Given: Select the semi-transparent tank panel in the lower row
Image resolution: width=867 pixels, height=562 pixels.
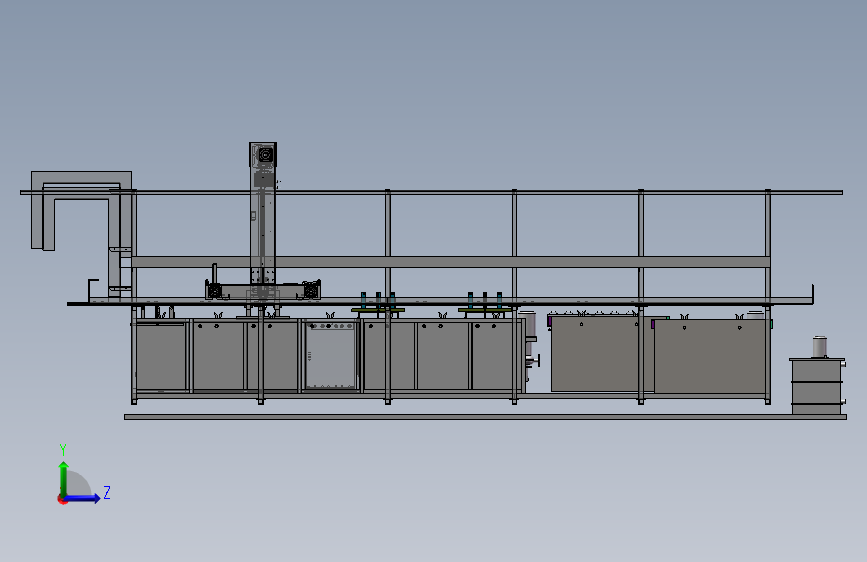Looking at the screenshot, I should tap(330, 356).
